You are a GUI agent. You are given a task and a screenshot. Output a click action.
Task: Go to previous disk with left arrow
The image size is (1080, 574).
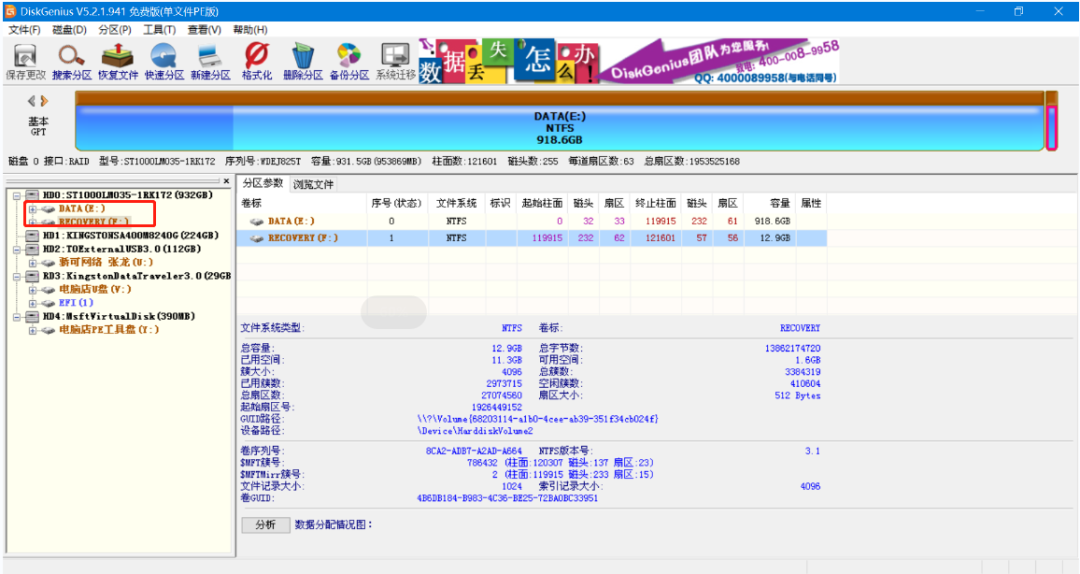(31, 101)
